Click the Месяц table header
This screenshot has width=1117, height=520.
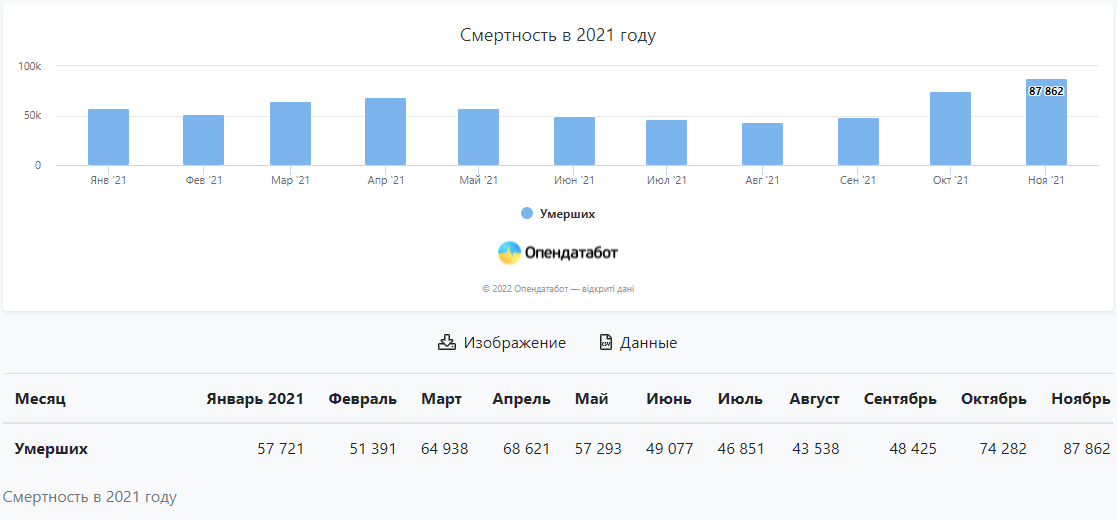[40, 399]
